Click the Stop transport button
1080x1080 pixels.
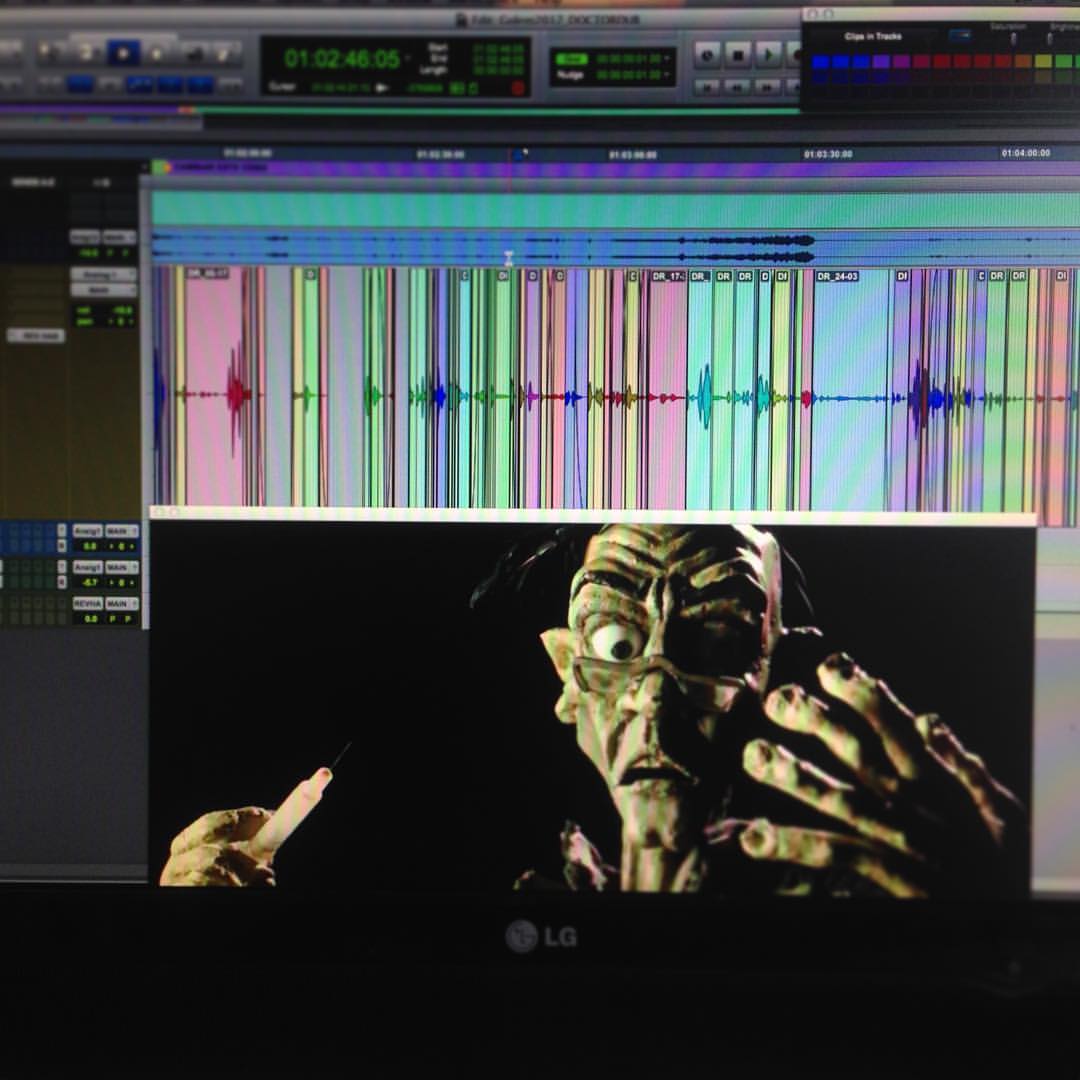(738, 54)
